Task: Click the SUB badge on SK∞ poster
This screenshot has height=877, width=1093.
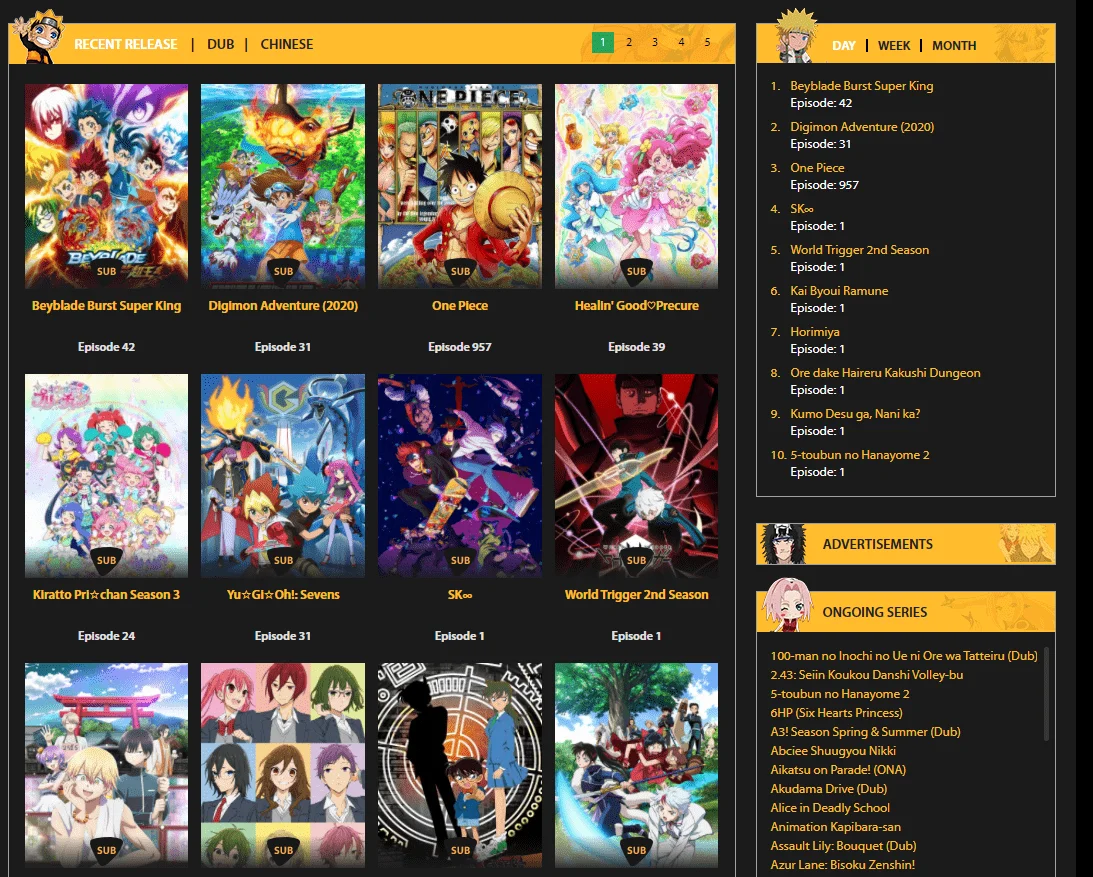Action: [460, 560]
